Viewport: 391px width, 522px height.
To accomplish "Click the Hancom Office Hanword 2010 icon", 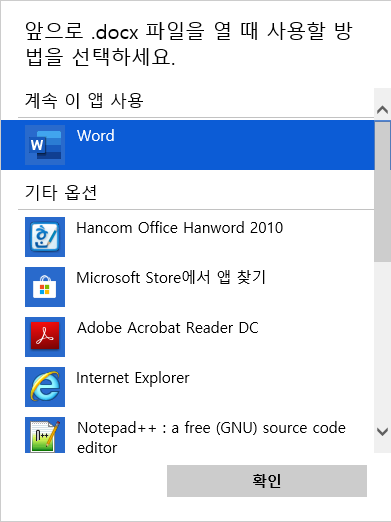I will 45,237.
